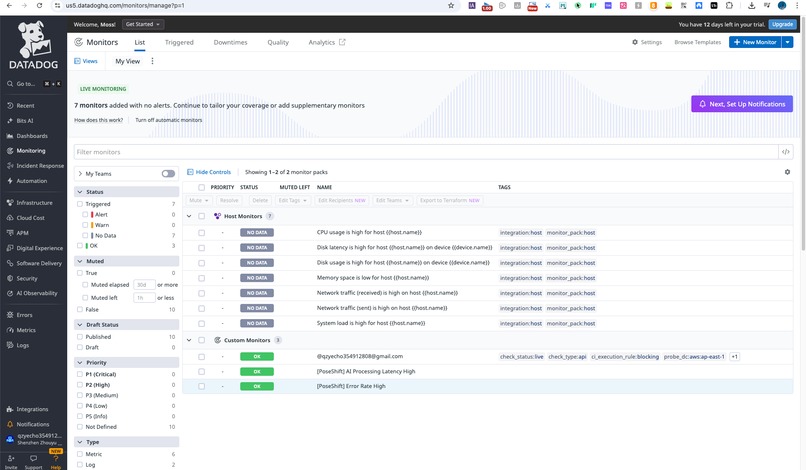This screenshot has height=470, width=806.
Task: Click the New Monitor button
Action: click(755, 42)
